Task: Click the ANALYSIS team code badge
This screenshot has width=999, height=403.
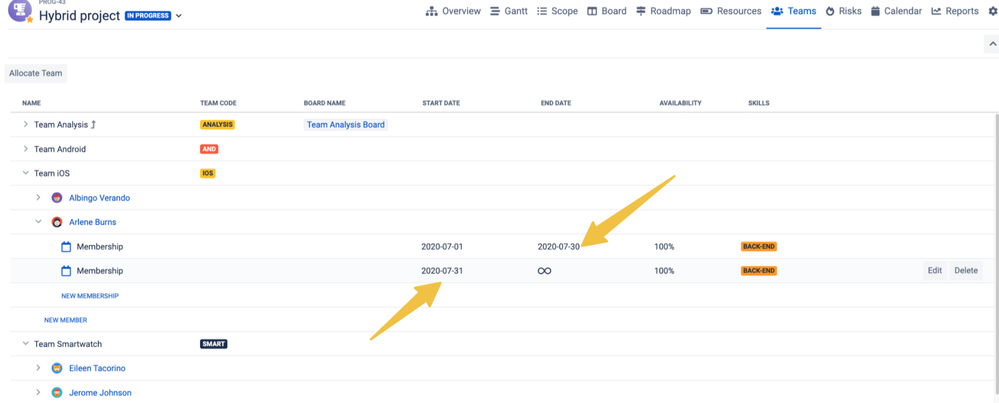Action: point(217,125)
